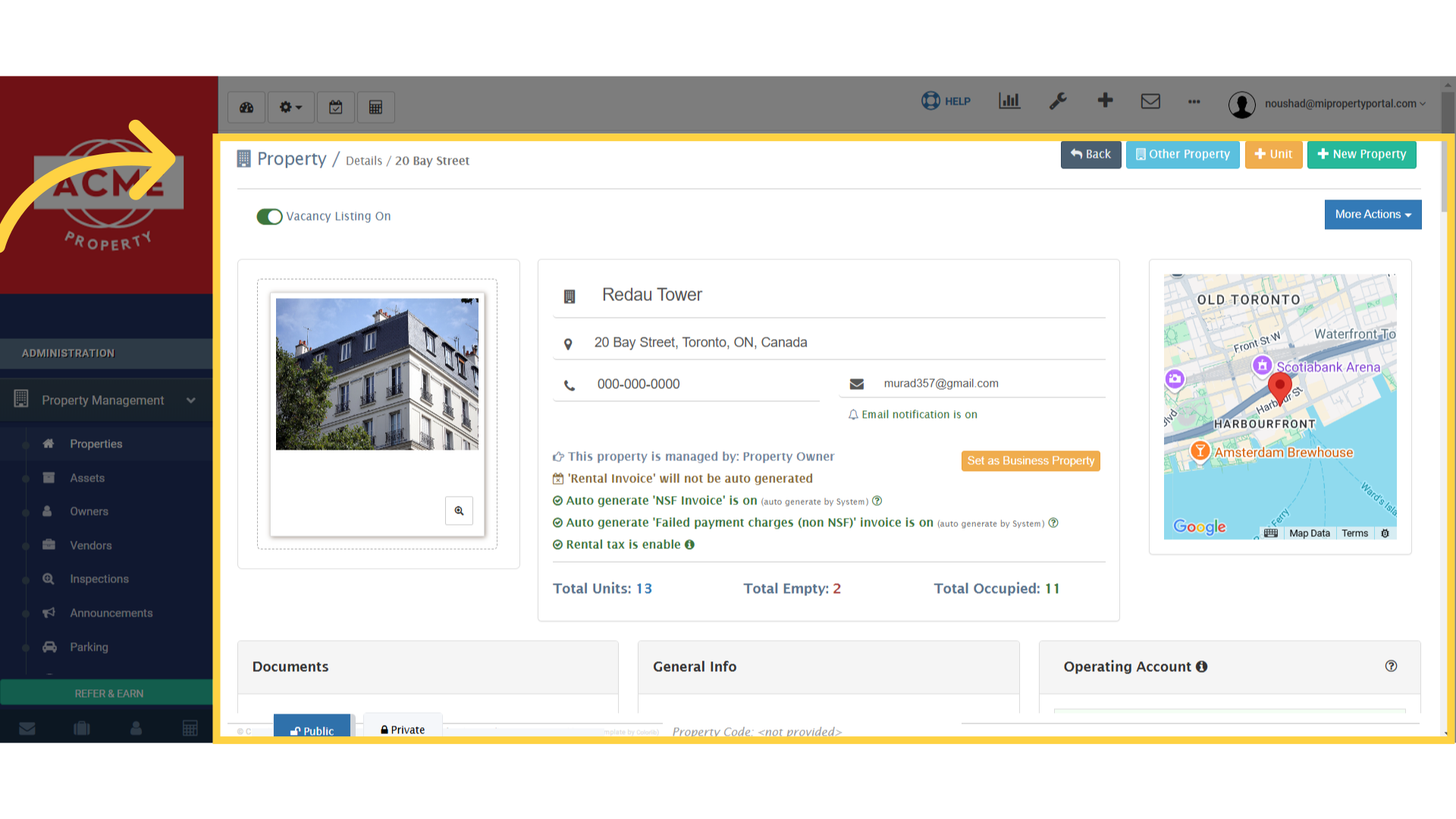The height and width of the screenshot is (819, 1456).
Task: Click the user icon in sidebar footer
Action: point(136,729)
